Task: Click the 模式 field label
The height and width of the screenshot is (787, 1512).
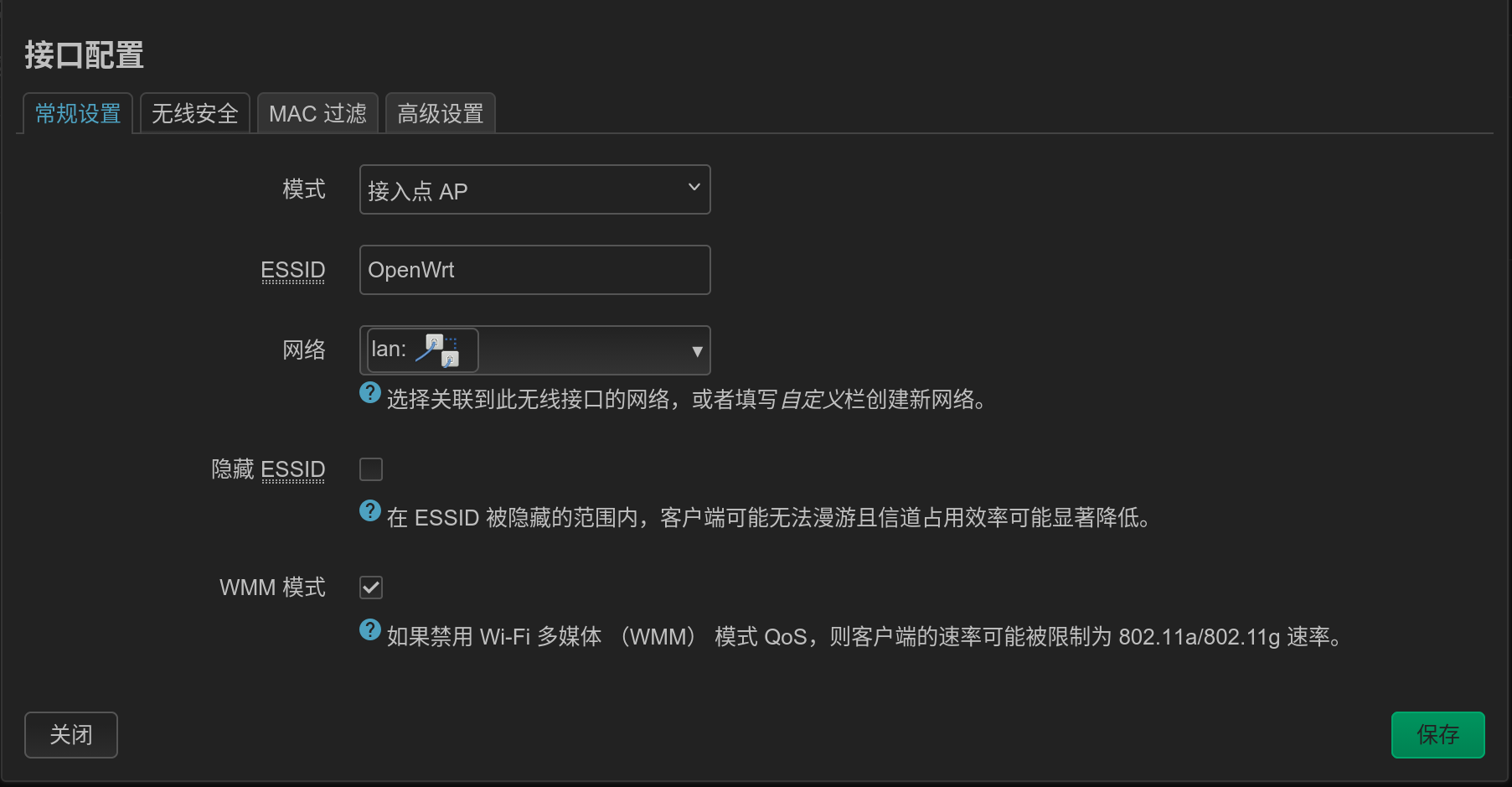Action: (304, 189)
